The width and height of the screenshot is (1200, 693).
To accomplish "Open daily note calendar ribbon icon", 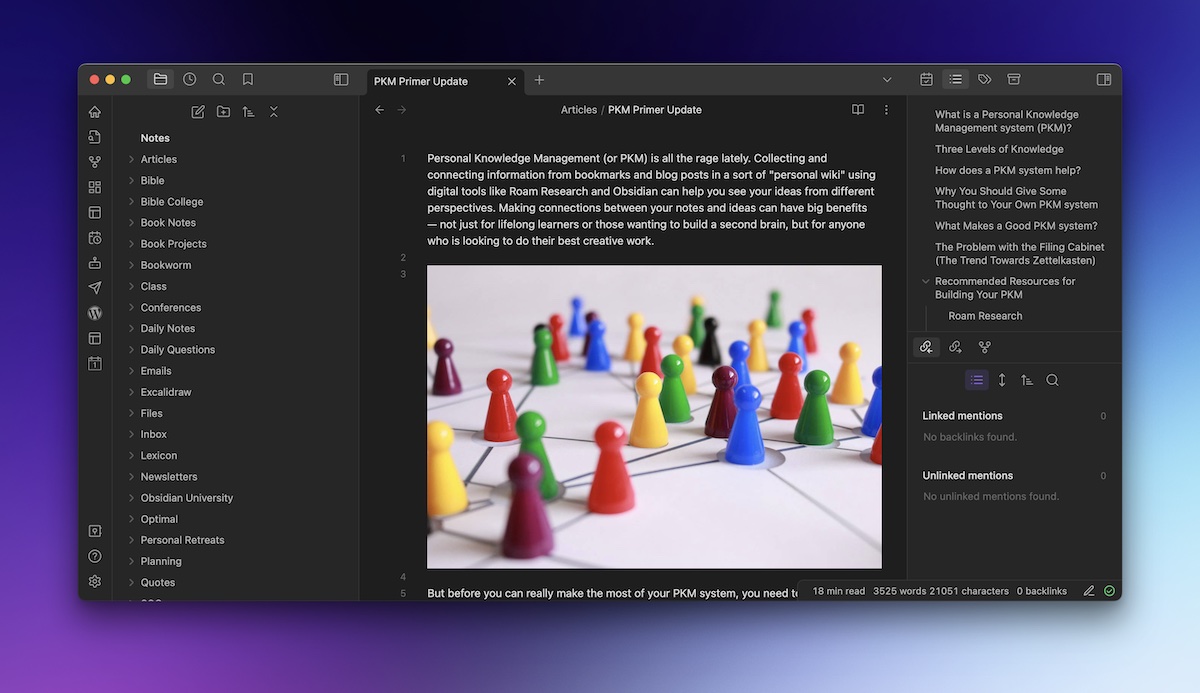I will 95,364.
